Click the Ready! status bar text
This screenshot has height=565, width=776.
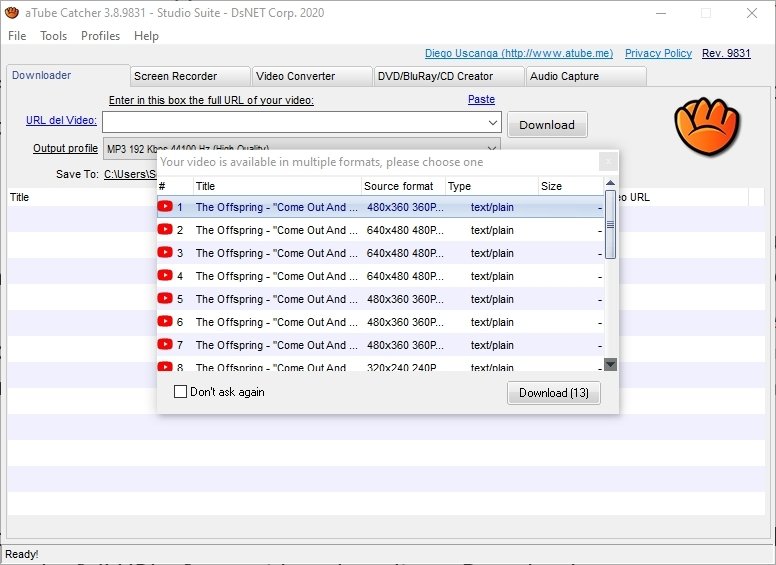point(22,554)
